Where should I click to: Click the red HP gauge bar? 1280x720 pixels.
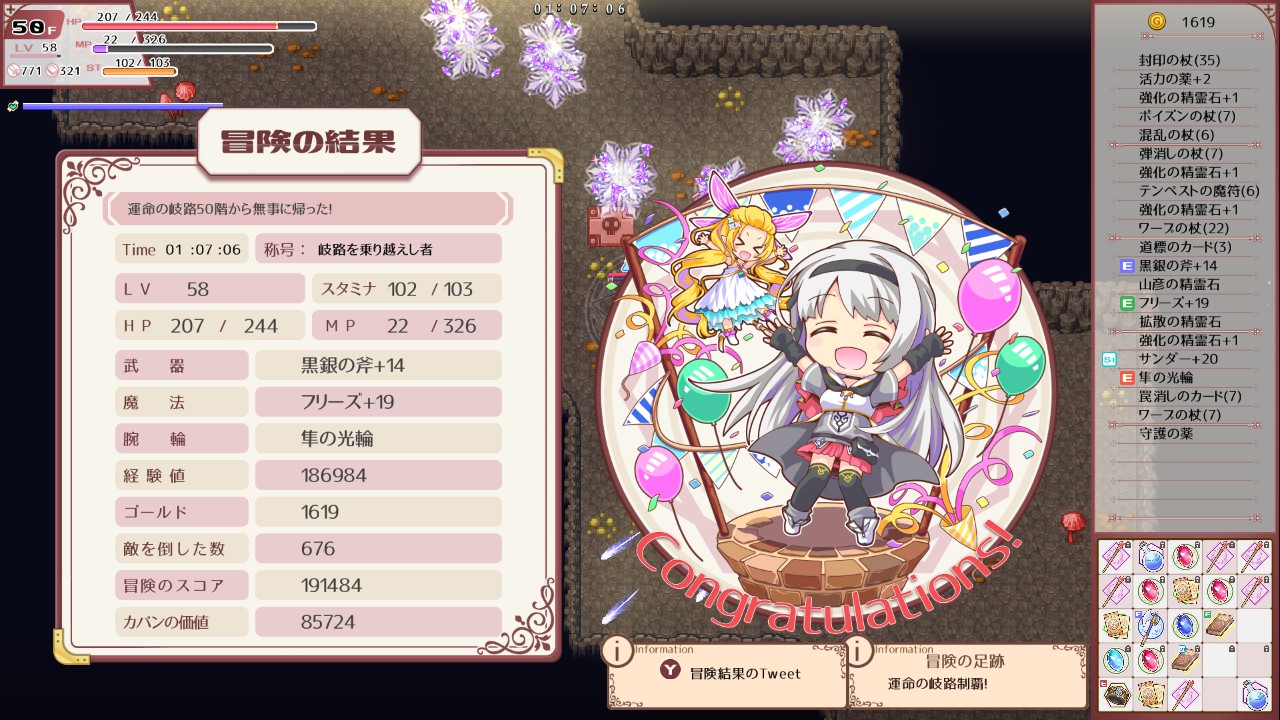pos(198,26)
